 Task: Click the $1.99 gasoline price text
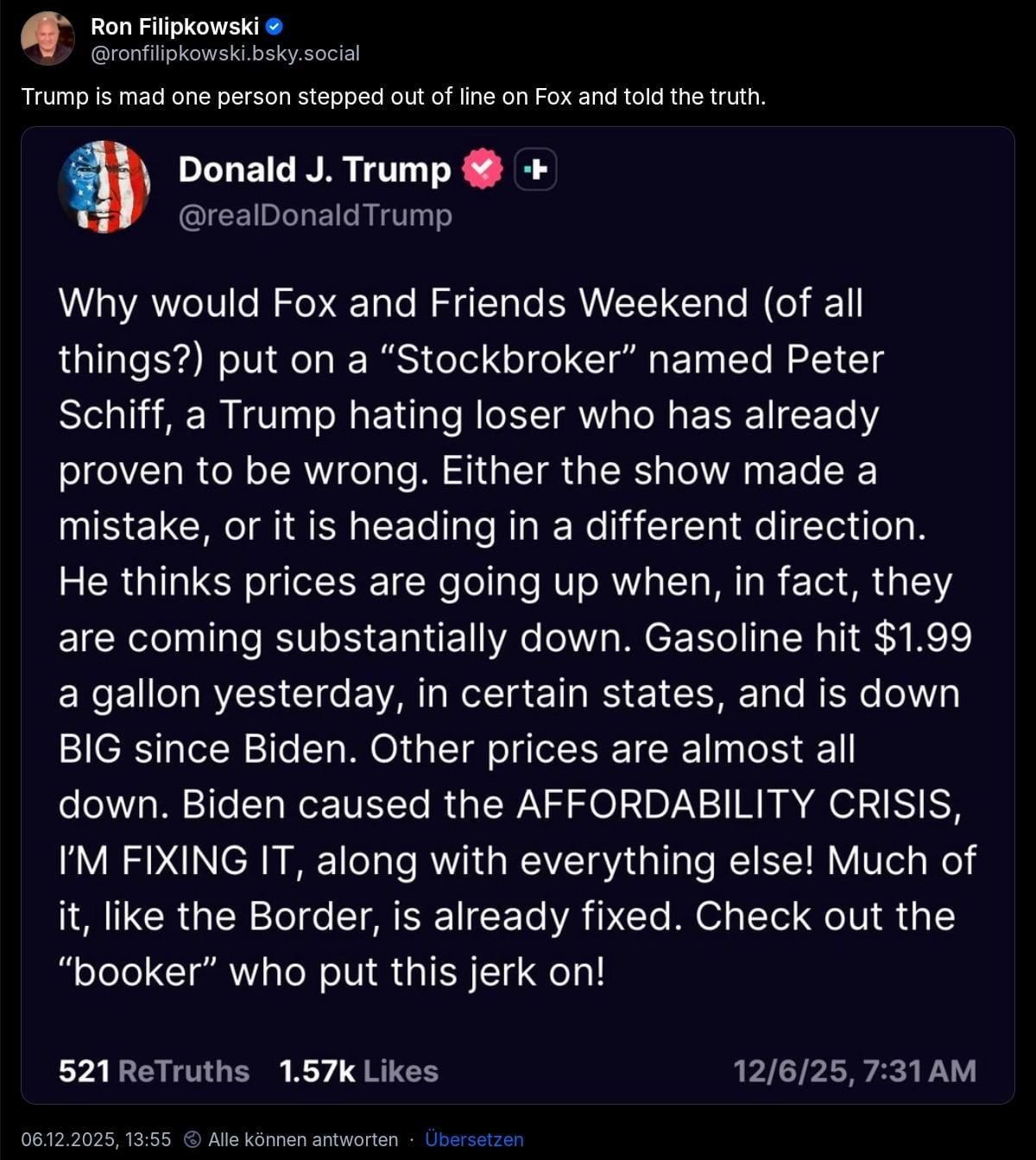922,637
